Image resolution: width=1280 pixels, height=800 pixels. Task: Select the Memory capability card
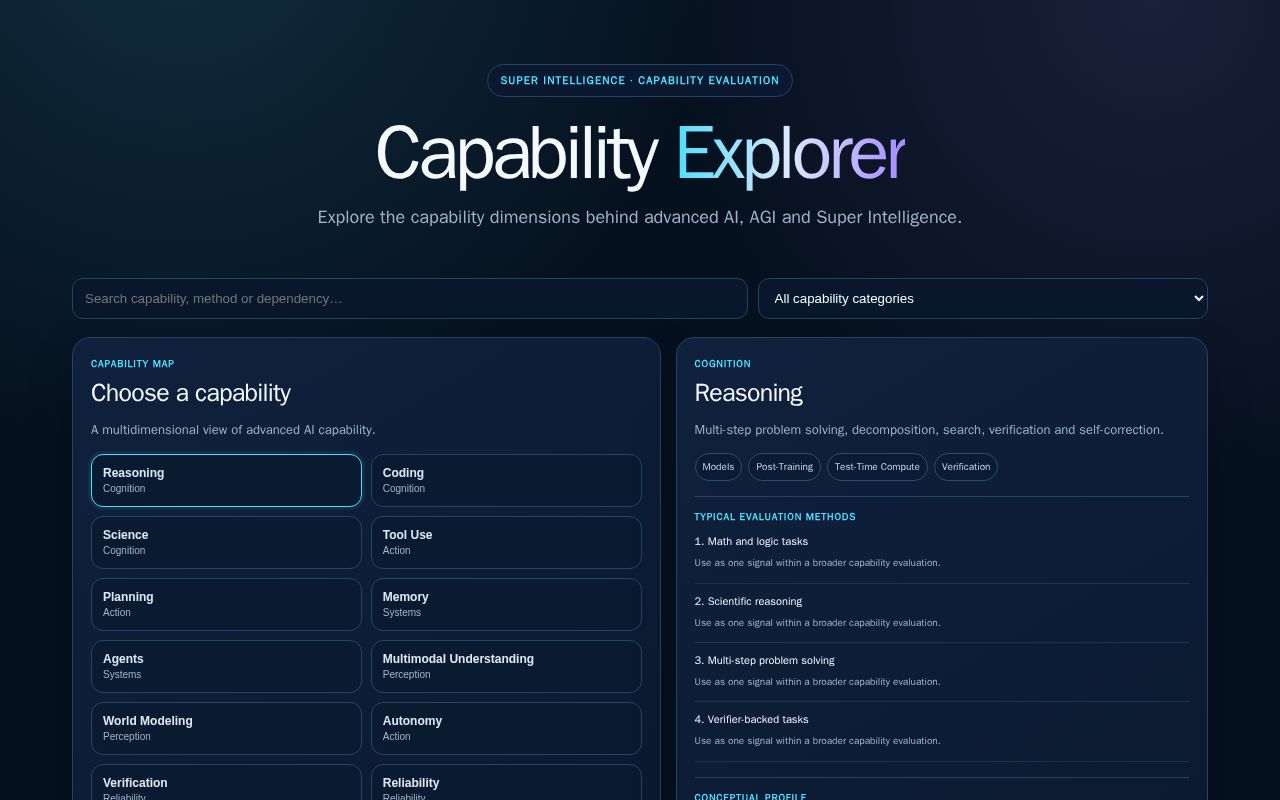pyautogui.click(x=506, y=604)
